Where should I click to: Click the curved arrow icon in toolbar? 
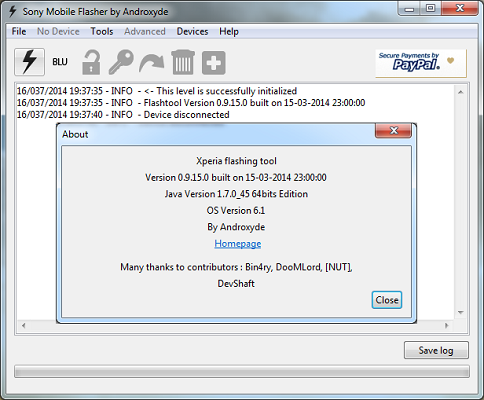pyautogui.click(x=152, y=63)
